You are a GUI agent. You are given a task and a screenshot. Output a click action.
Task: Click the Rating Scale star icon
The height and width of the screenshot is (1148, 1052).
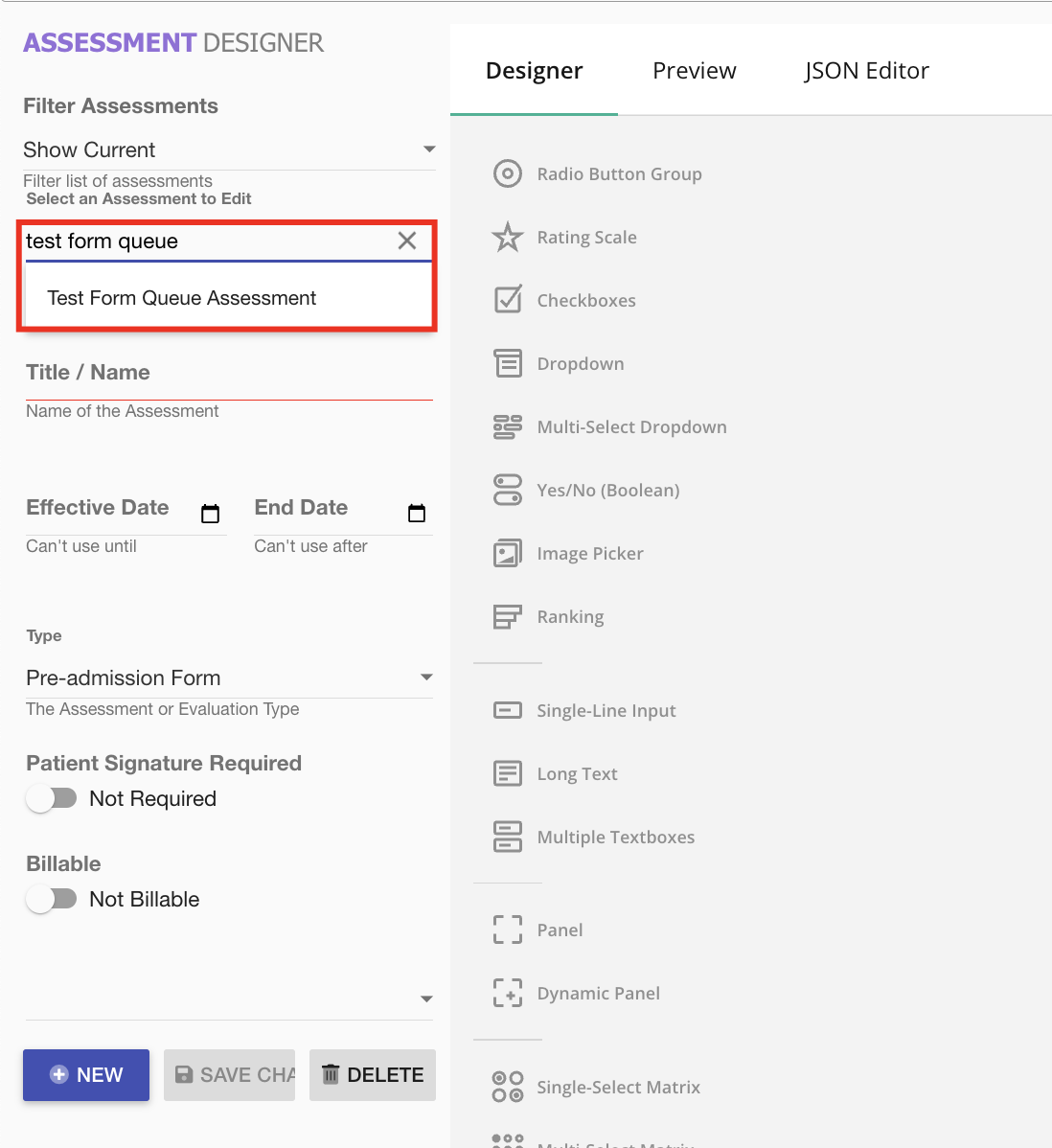point(507,237)
